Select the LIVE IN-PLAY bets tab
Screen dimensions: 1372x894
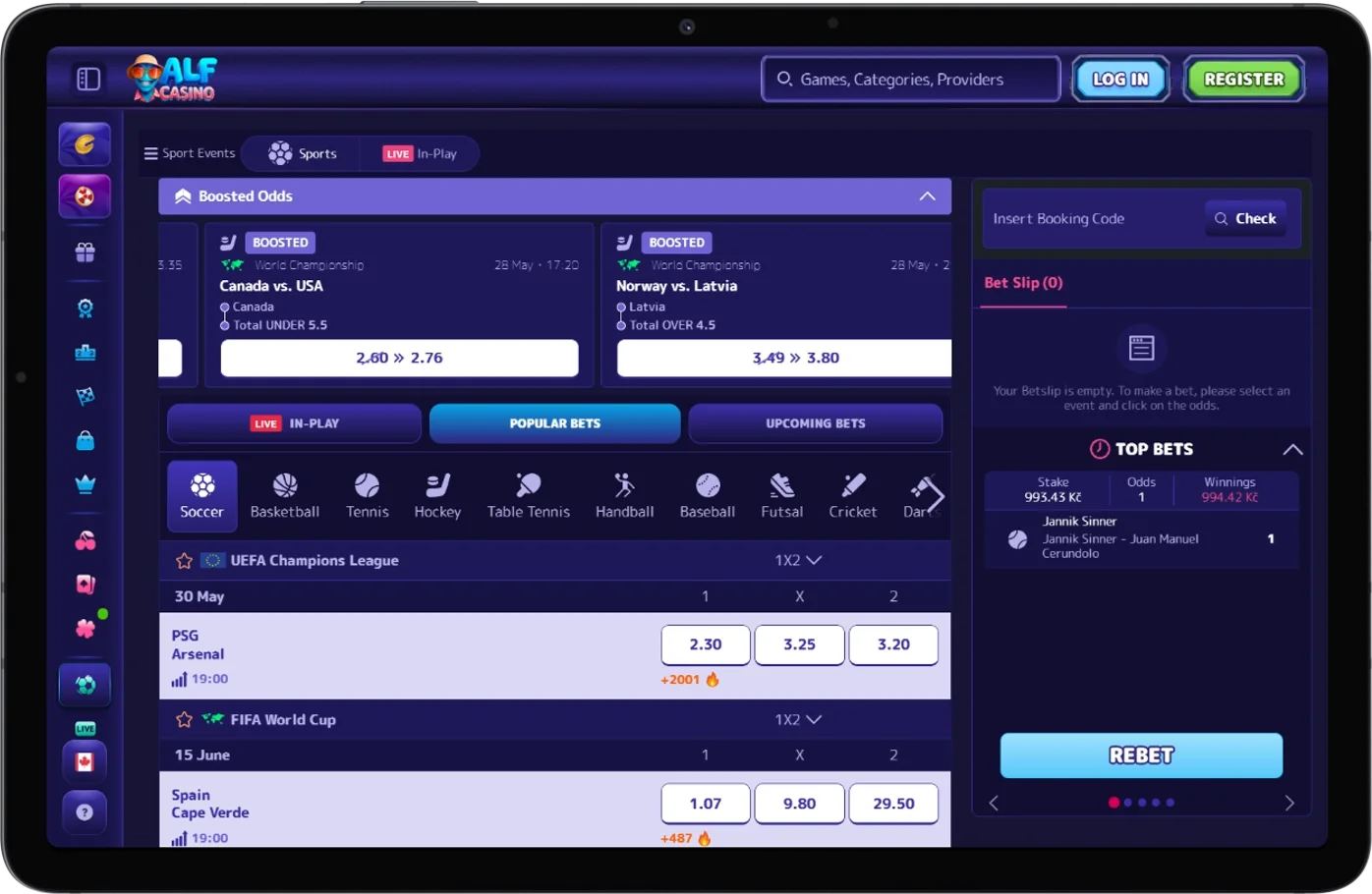pos(295,423)
